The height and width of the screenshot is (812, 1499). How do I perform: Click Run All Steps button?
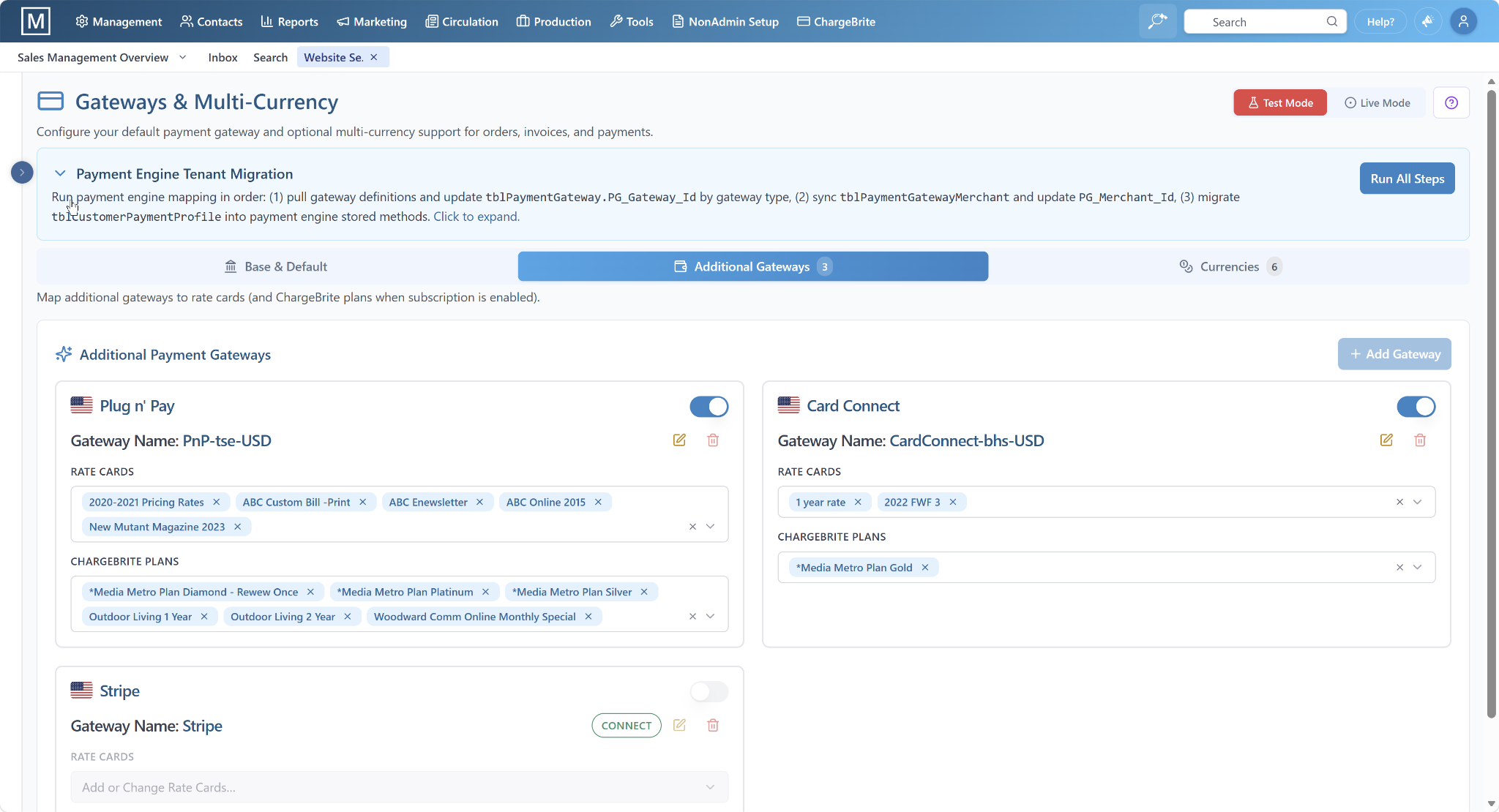pyautogui.click(x=1407, y=178)
